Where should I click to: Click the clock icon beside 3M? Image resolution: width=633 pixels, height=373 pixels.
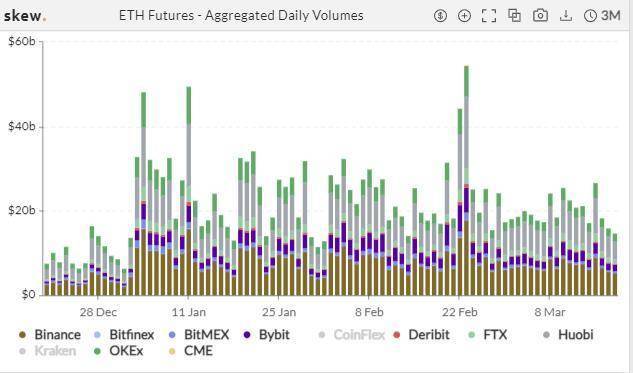tap(590, 16)
